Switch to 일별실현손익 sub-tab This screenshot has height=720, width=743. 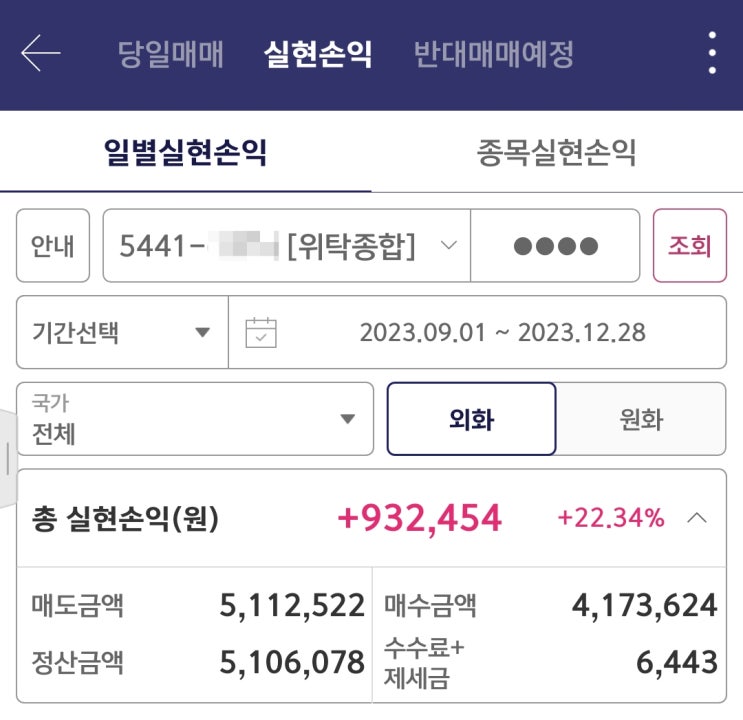tap(185, 153)
